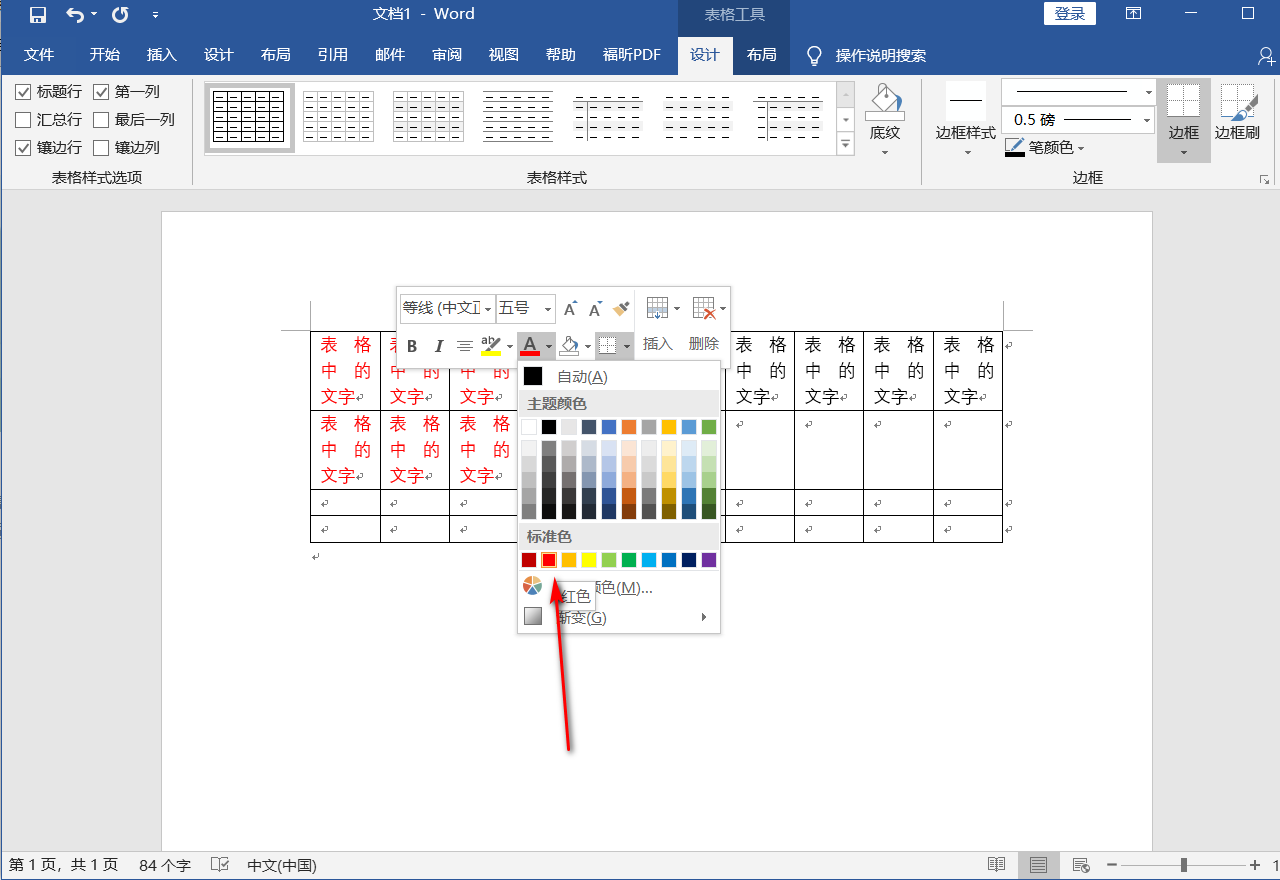Open the 边框 group dialog launcher

[1265, 179]
